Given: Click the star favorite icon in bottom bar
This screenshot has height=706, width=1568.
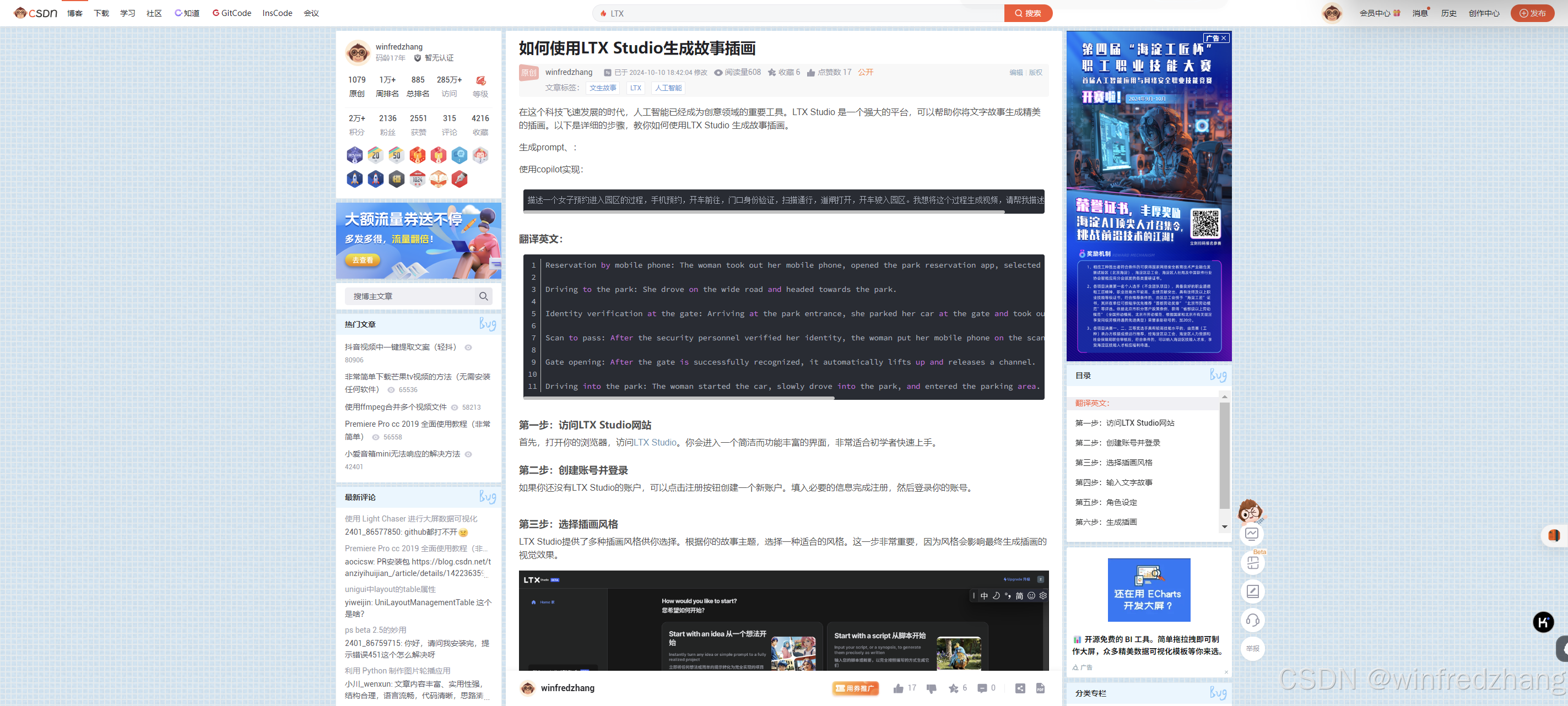Looking at the screenshot, I should 953,688.
